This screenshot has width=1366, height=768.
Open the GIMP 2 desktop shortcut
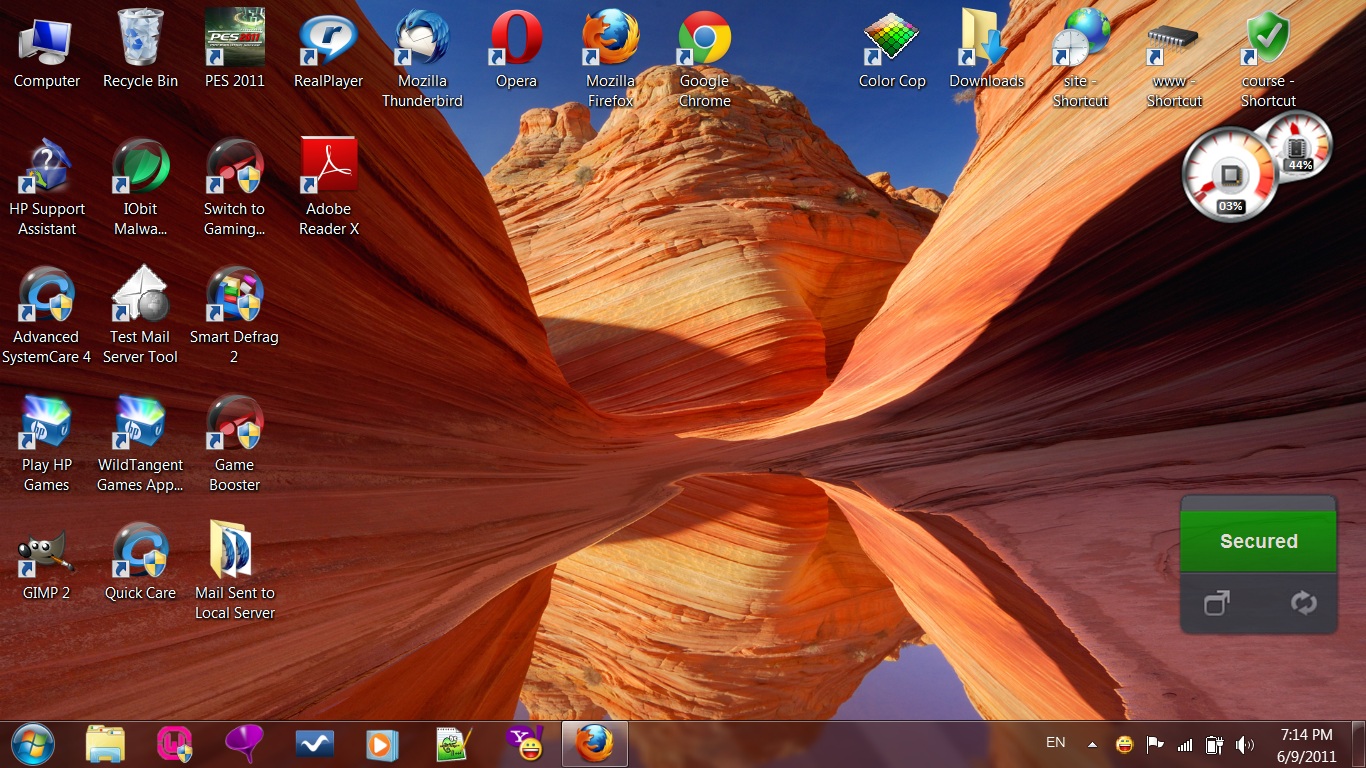point(46,555)
